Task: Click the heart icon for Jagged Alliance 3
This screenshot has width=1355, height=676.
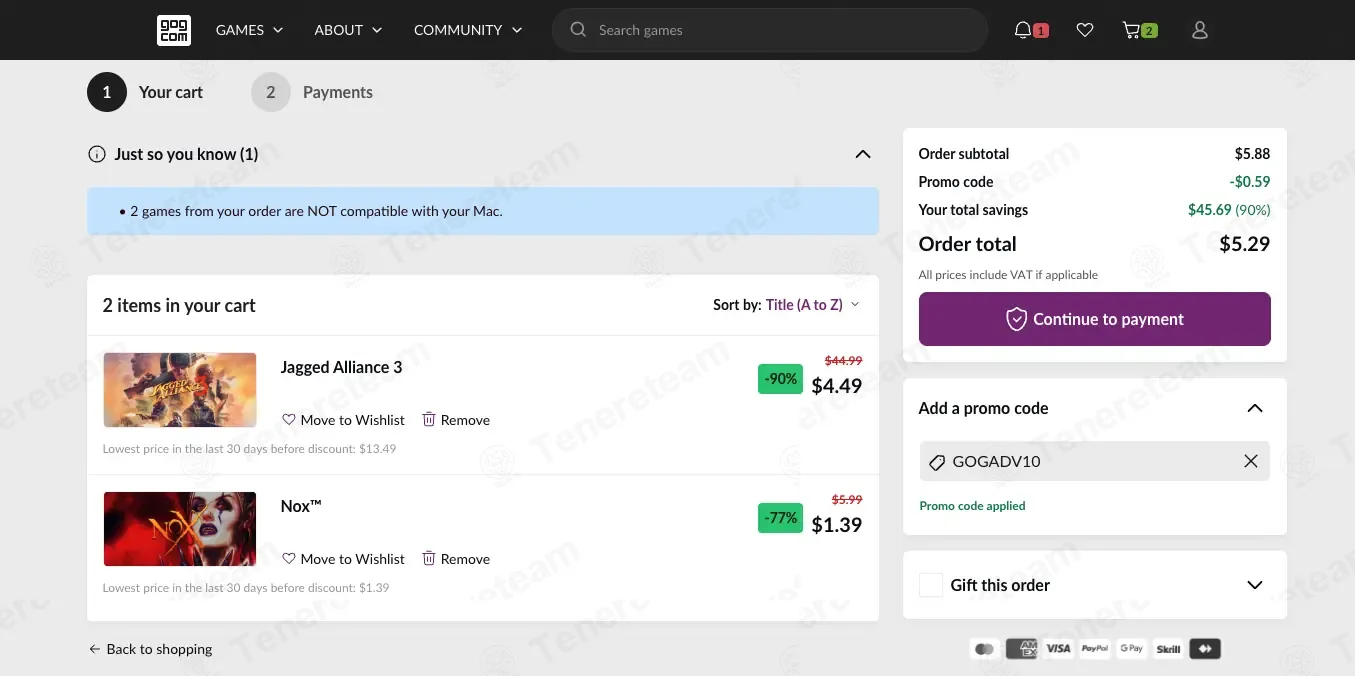Action: pyautogui.click(x=289, y=420)
